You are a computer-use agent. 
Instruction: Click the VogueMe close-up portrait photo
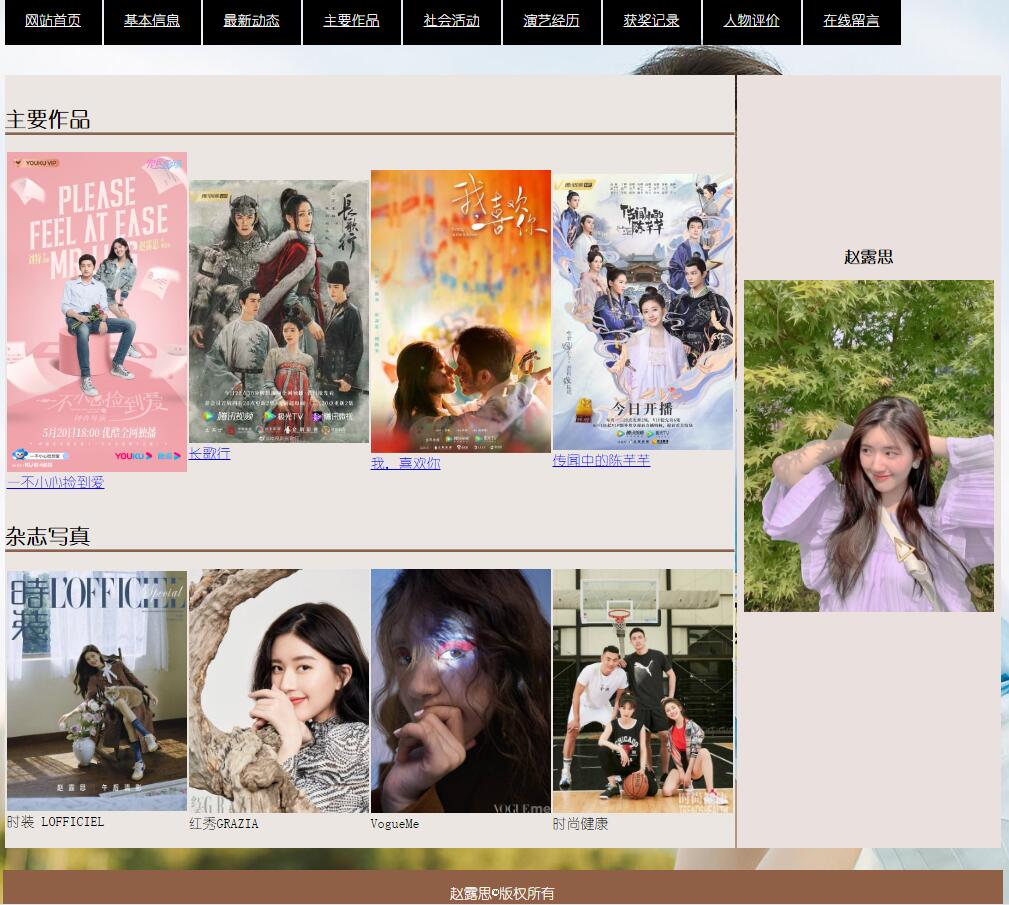pyautogui.click(x=461, y=691)
